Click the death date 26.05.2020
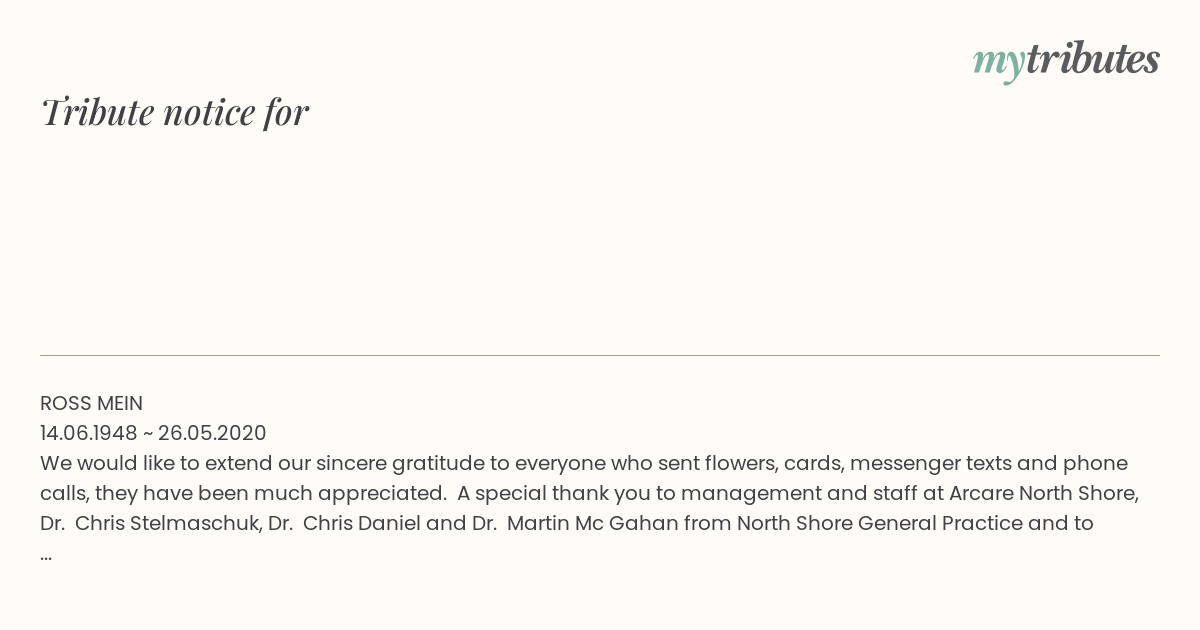This screenshot has width=1200, height=630. (212, 433)
